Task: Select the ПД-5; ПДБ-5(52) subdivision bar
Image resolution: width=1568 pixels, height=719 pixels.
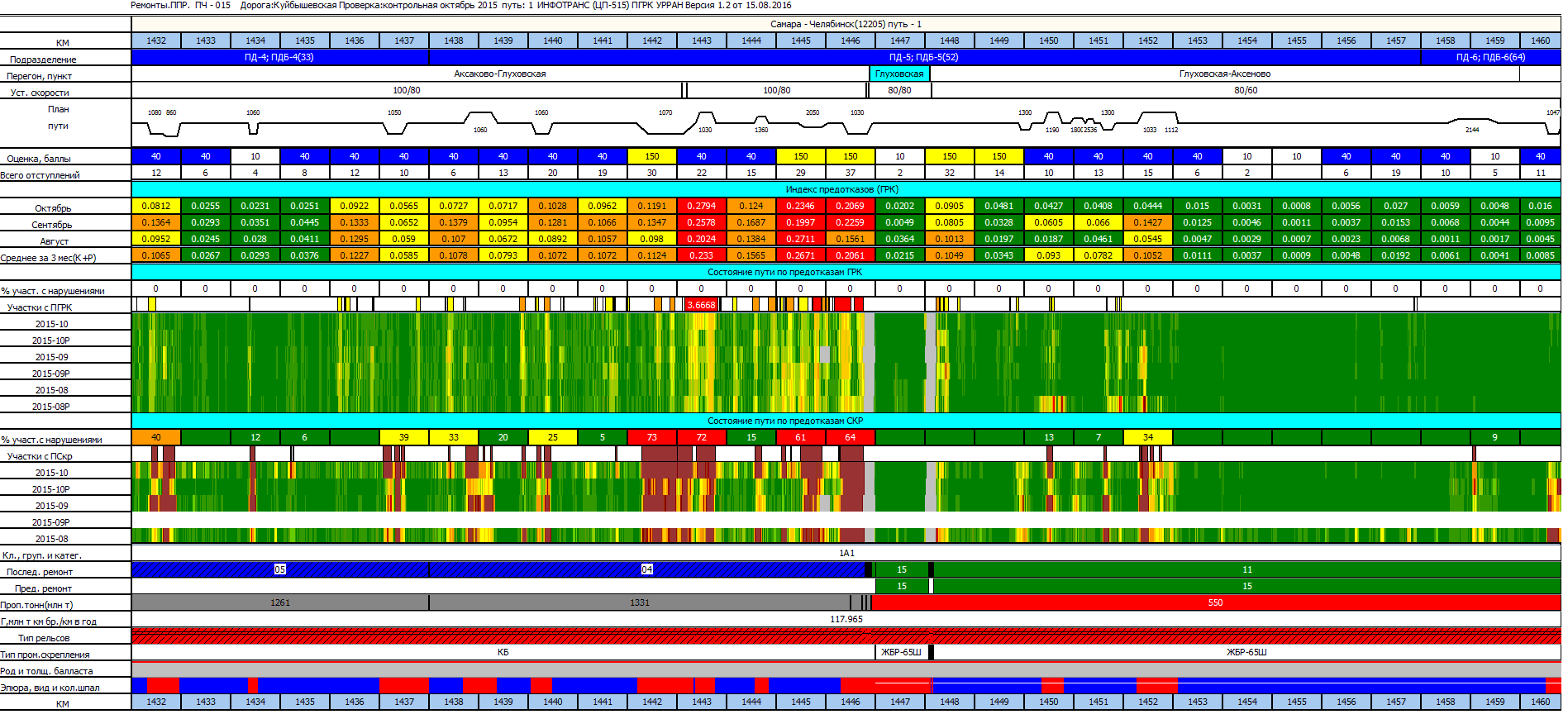Action: [923, 57]
